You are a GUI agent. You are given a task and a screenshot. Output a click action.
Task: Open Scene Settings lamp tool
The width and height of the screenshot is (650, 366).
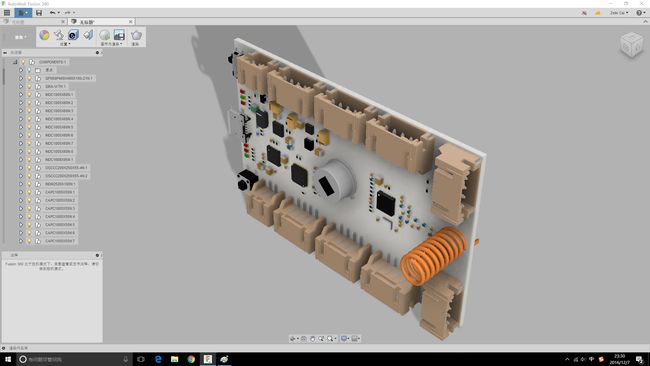[x=59, y=35]
